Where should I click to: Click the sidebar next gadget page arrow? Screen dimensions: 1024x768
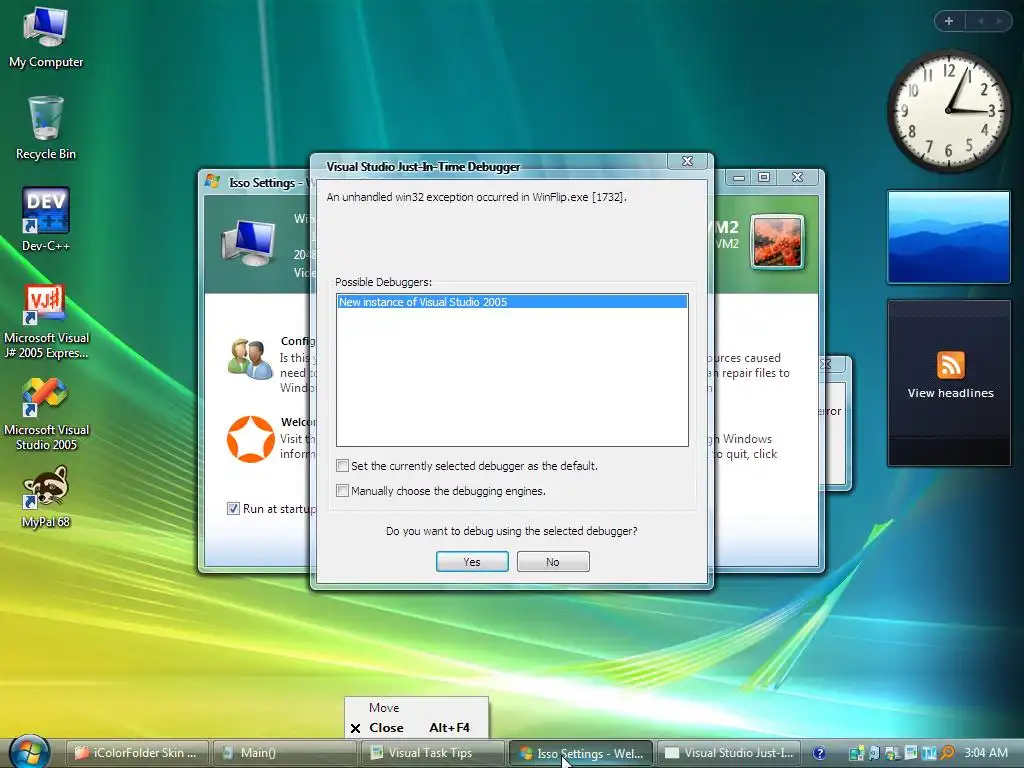tap(999, 21)
